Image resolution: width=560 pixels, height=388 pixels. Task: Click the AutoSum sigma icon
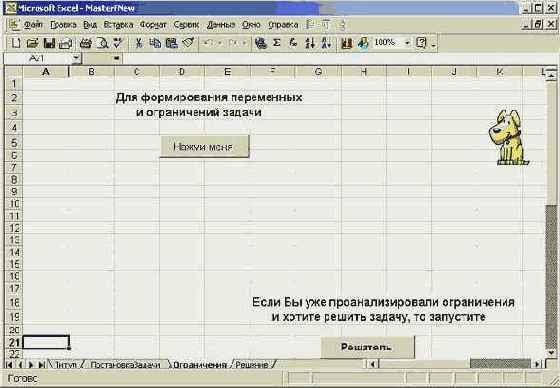(x=276, y=43)
